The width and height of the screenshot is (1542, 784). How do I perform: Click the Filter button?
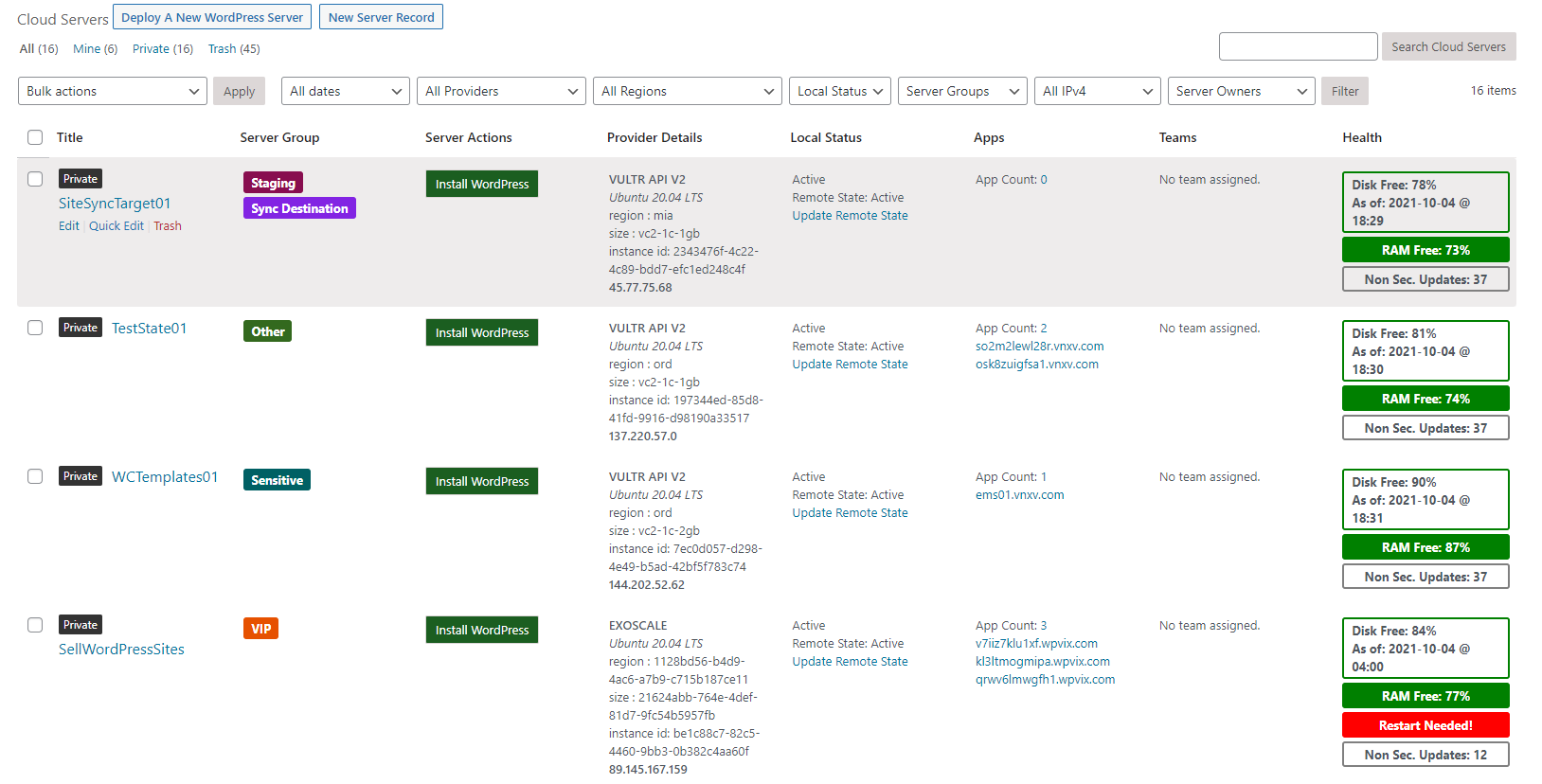(1344, 91)
